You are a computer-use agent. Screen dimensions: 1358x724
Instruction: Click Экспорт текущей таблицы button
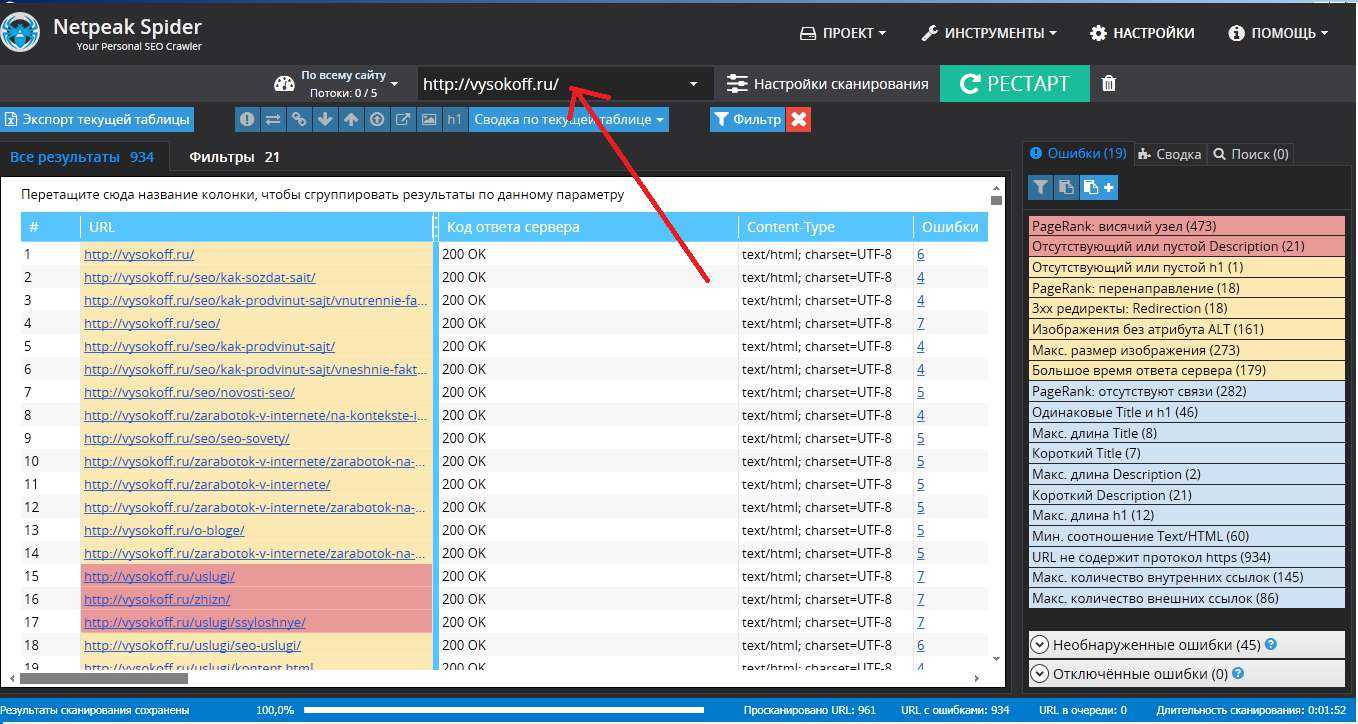click(97, 120)
